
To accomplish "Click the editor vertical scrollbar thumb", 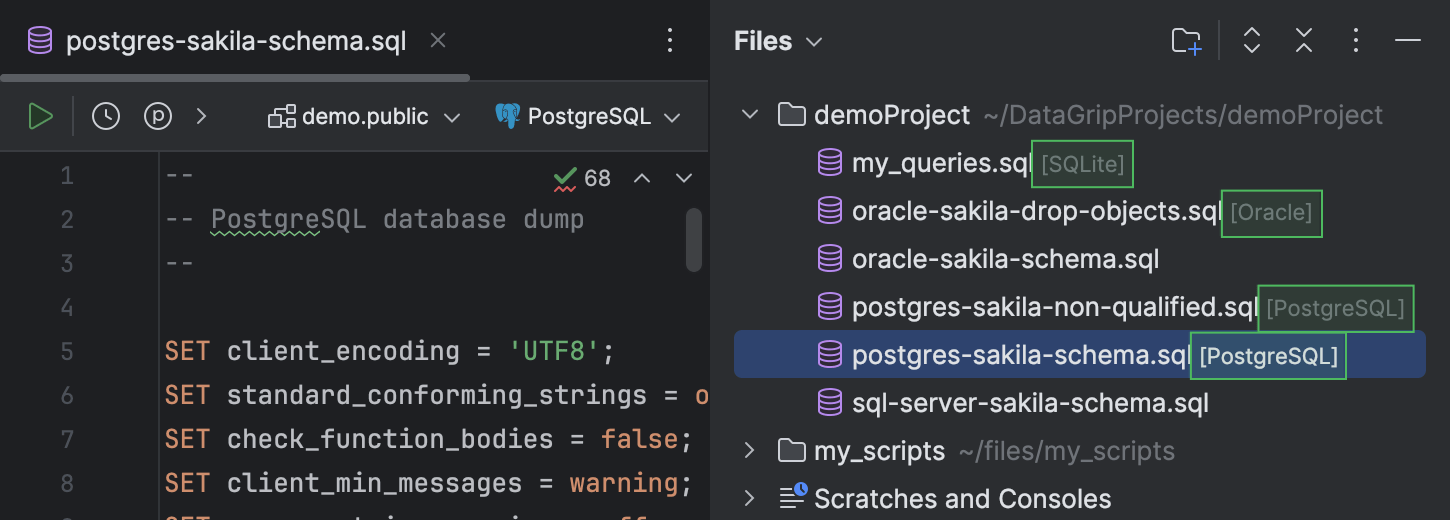I will [x=694, y=240].
